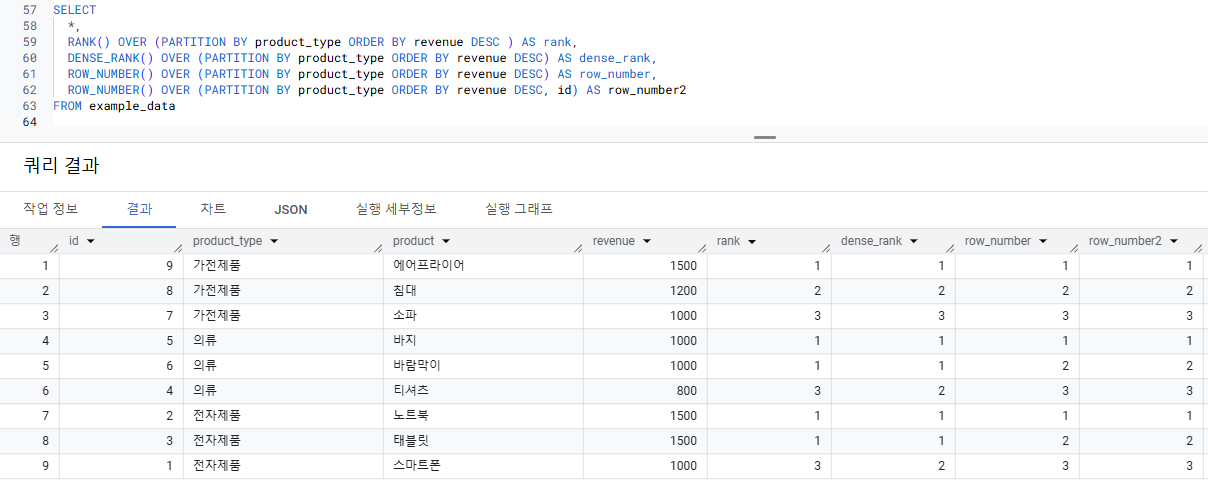1208x483 pixels.
Task: Click the revenue value 800
Action: click(x=687, y=391)
